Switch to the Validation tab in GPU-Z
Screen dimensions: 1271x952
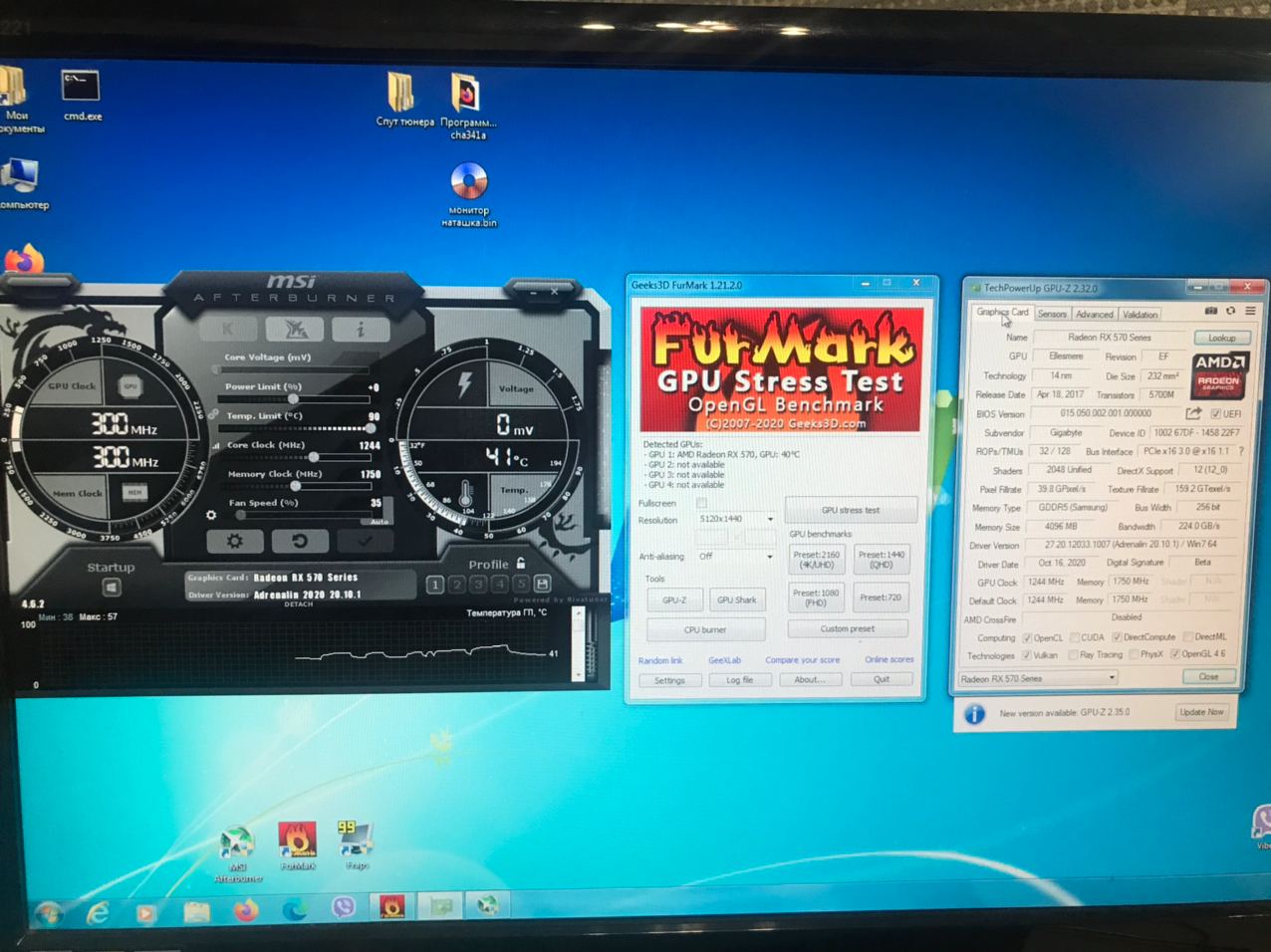click(1141, 314)
